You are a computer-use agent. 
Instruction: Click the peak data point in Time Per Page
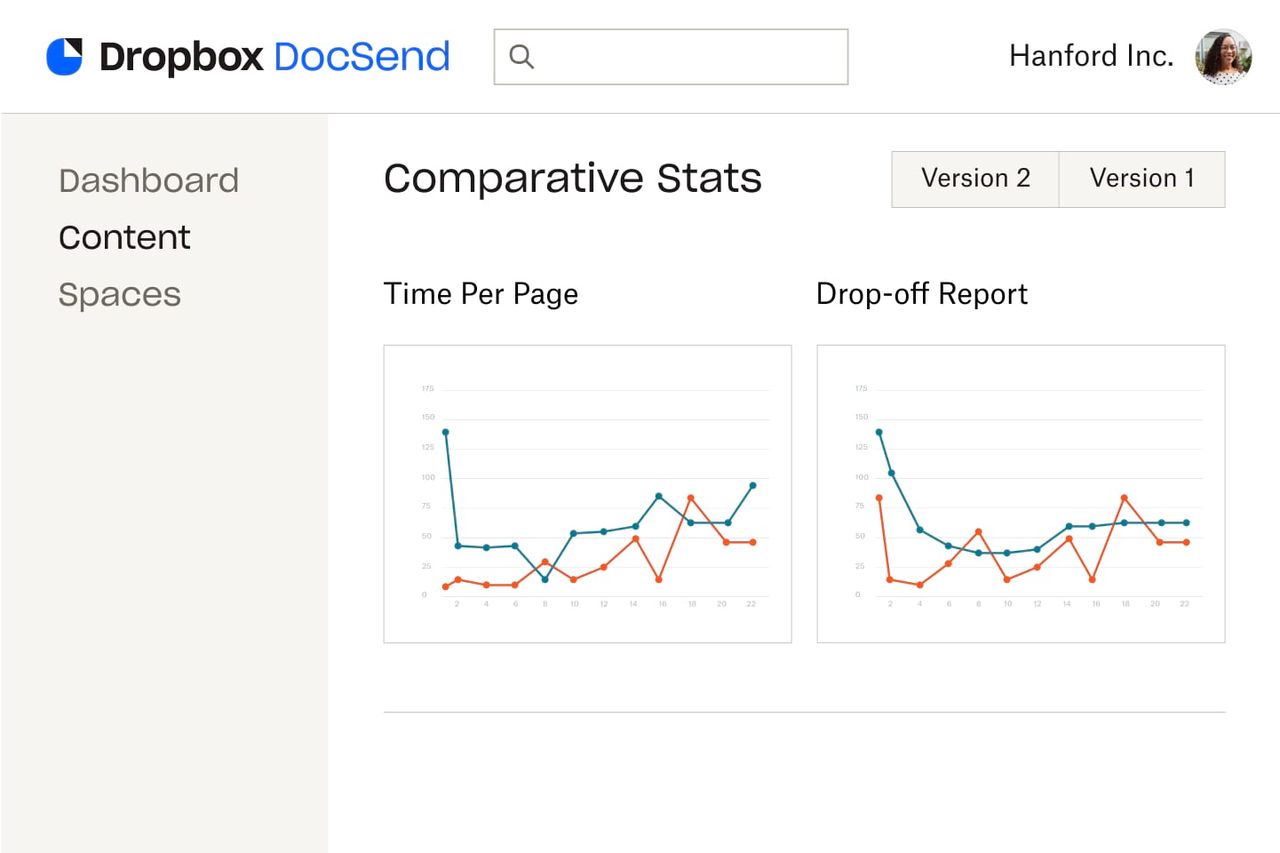445,432
